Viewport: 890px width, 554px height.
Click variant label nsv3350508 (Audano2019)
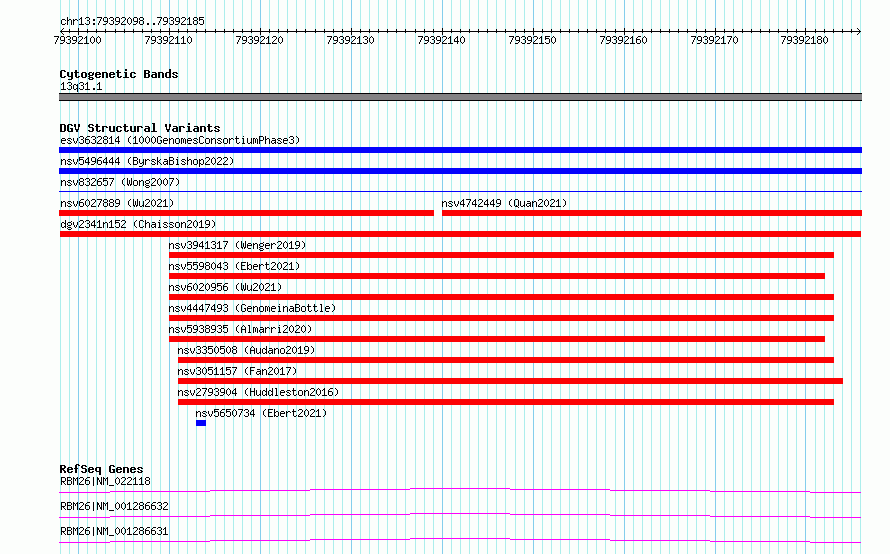[246, 350]
